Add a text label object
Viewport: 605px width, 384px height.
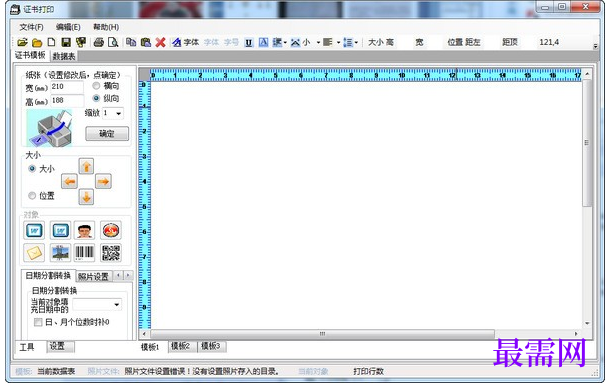pyautogui.click(x=34, y=230)
